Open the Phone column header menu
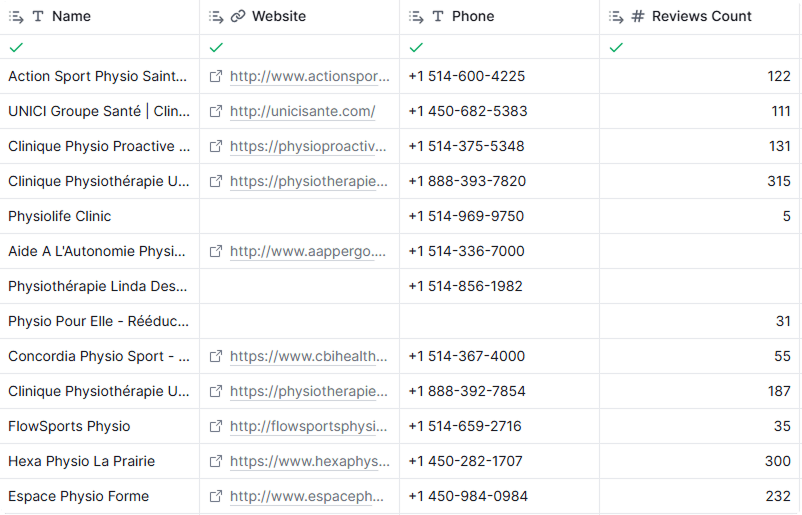802x515 pixels. [473, 17]
